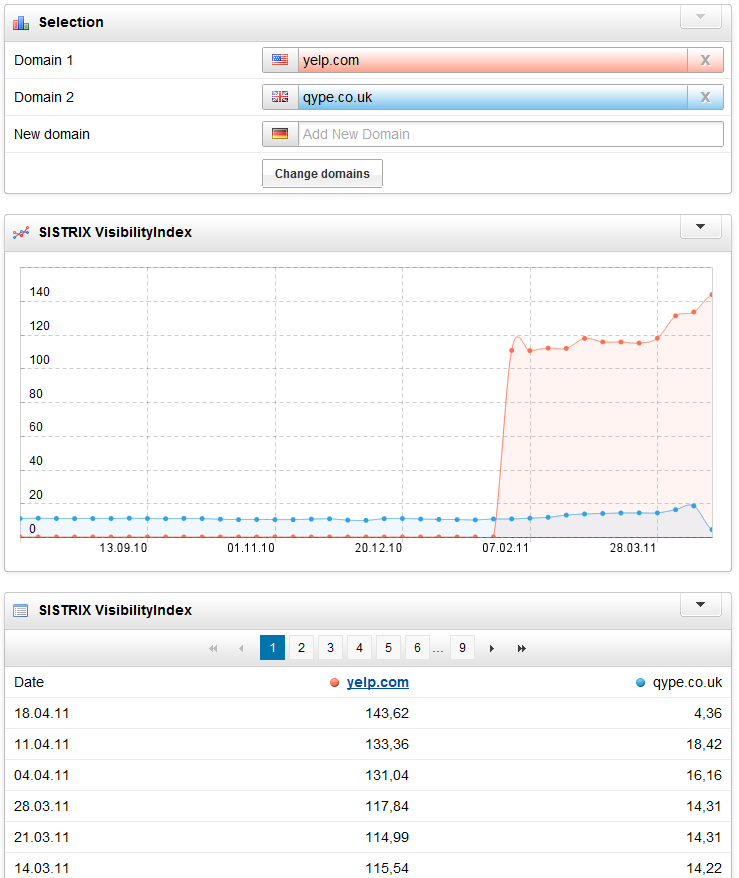Expand the Selection panel dropdown arrow

[x=700, y=17]
